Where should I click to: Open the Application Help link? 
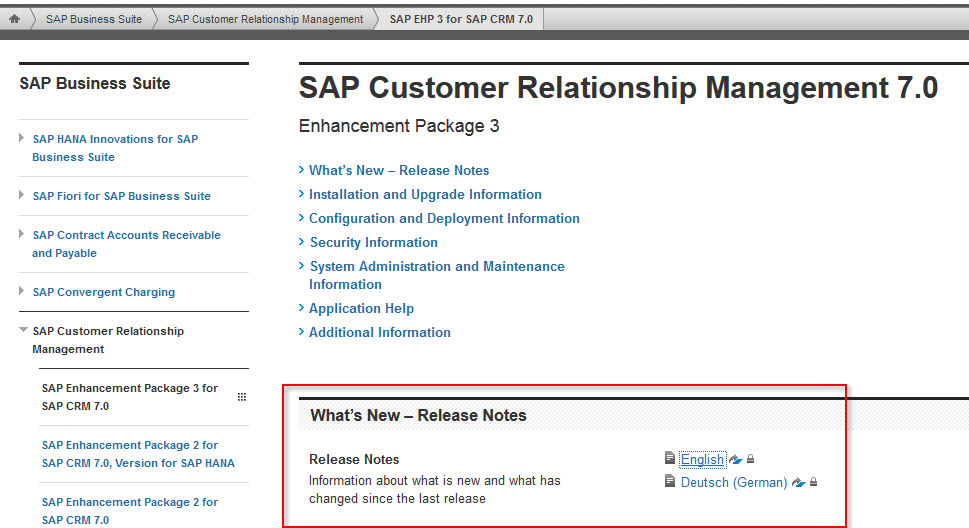tap(361, 308)
